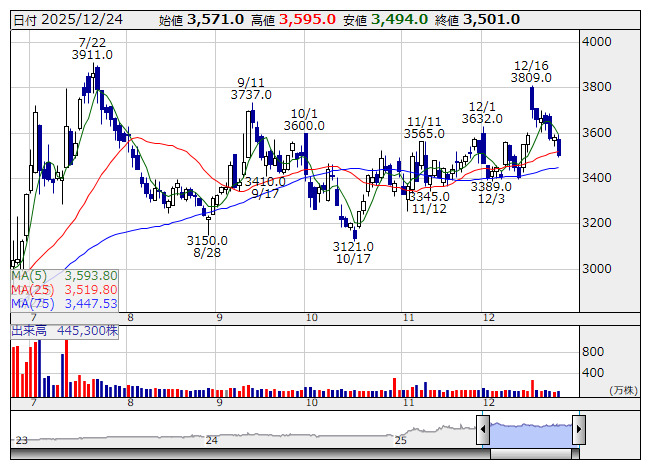
Task: Click the 高値 value 3,595.0
Action: coord(306,19)
